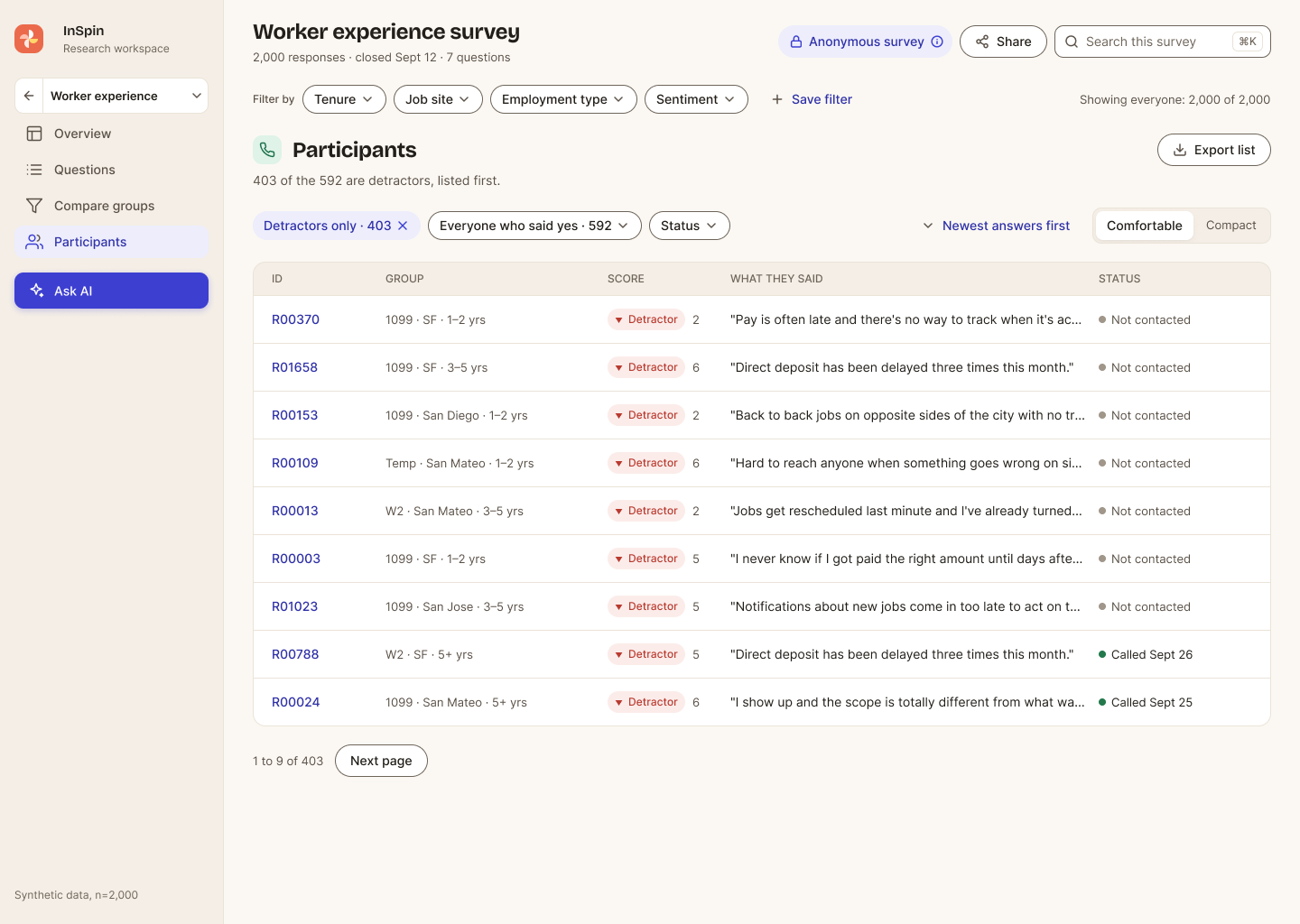The image size is (1300, 924).
Task: Click the share icon in Share button
Action: pos(982,42)
